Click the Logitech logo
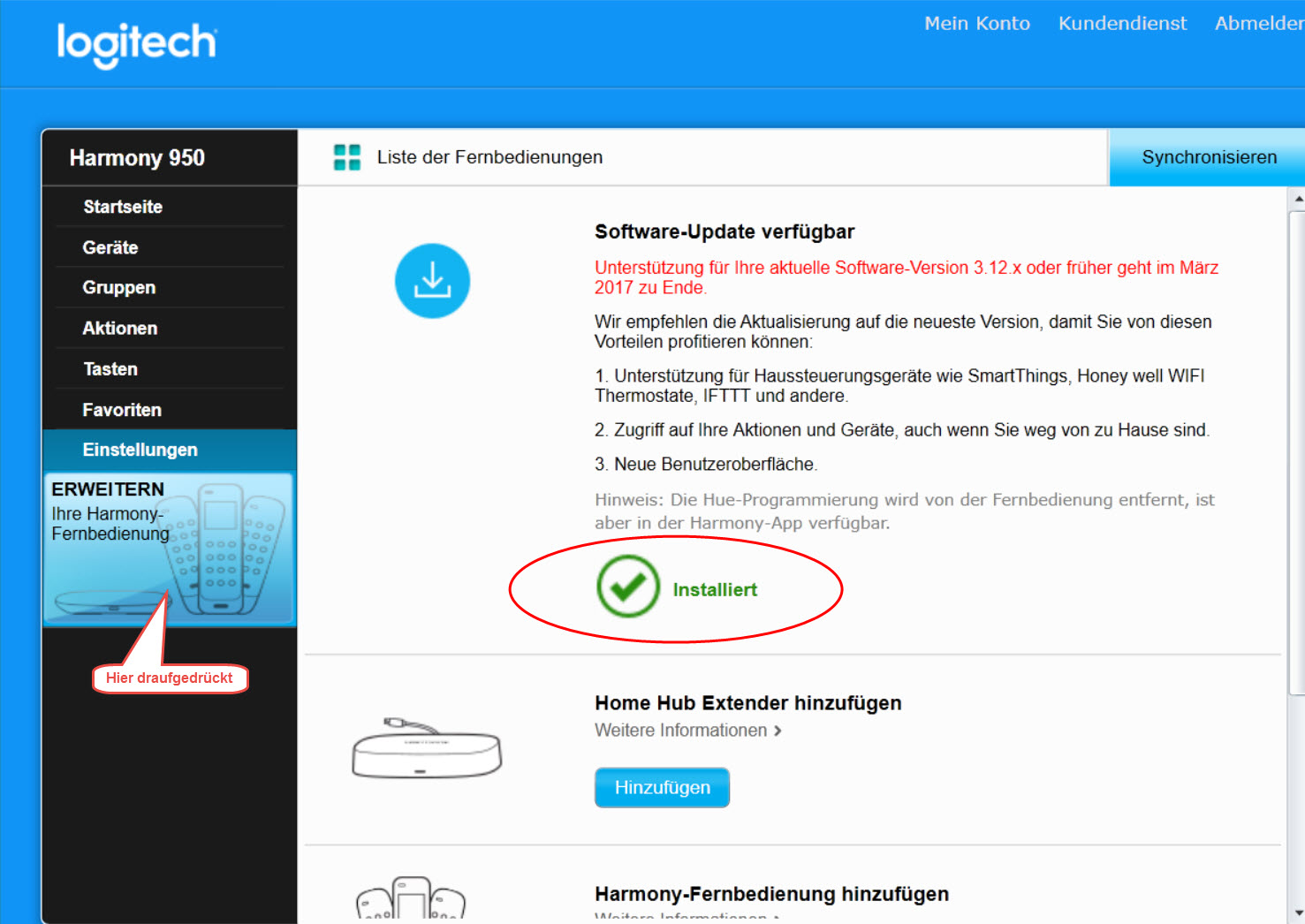 [x=136, y=43]
